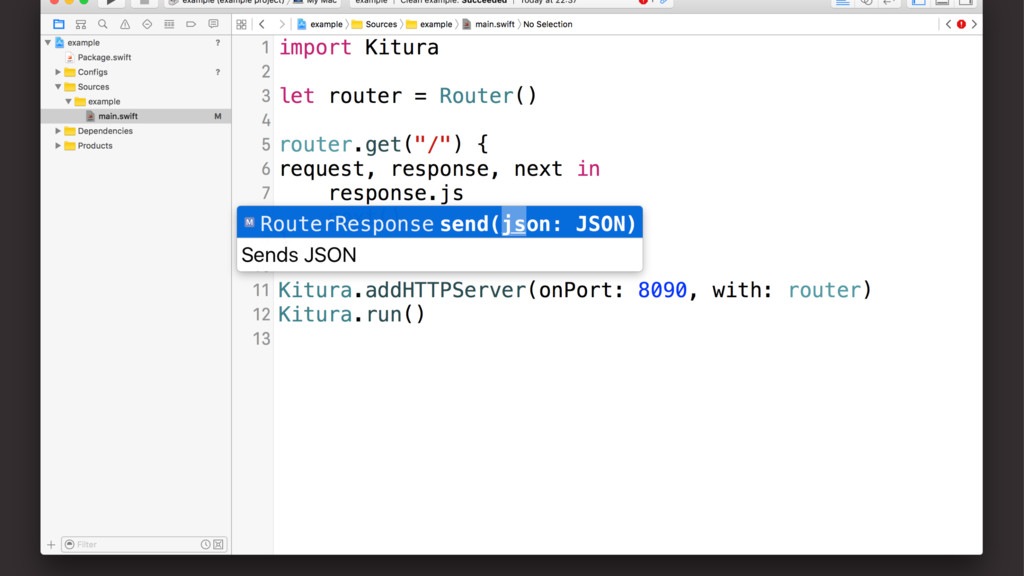The height and width of the screenshot is (576, 1024).
Task: Click the Swift file icon beside Package.swift
Action: click(x=70, y=57)
